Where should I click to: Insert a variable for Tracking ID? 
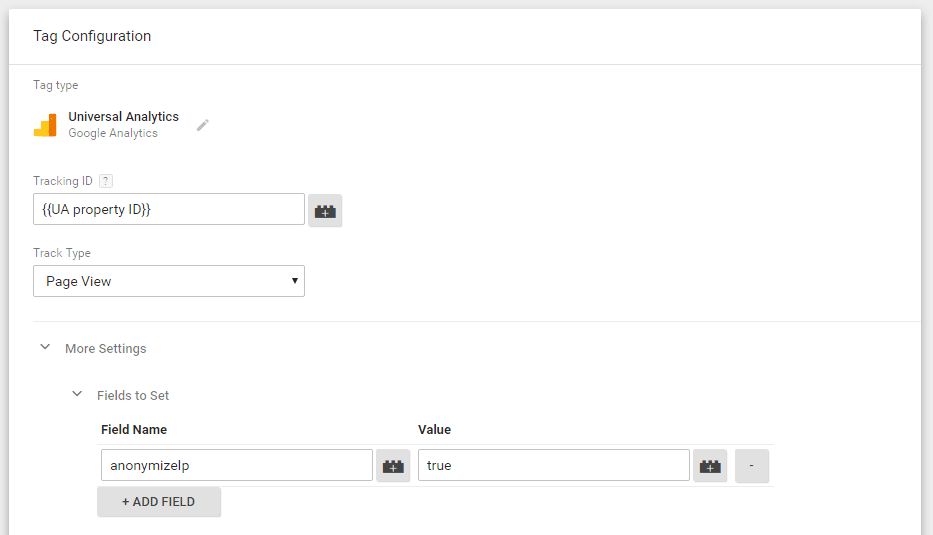325,211
